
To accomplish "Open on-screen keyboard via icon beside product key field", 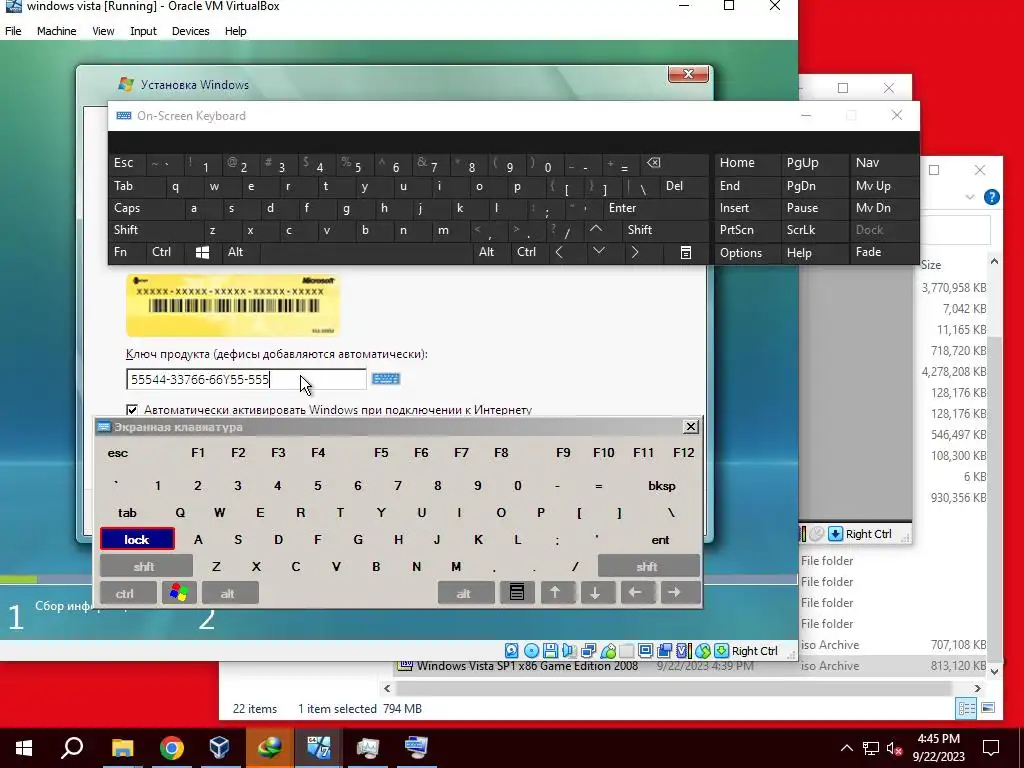I will click(x=385, y=379).
